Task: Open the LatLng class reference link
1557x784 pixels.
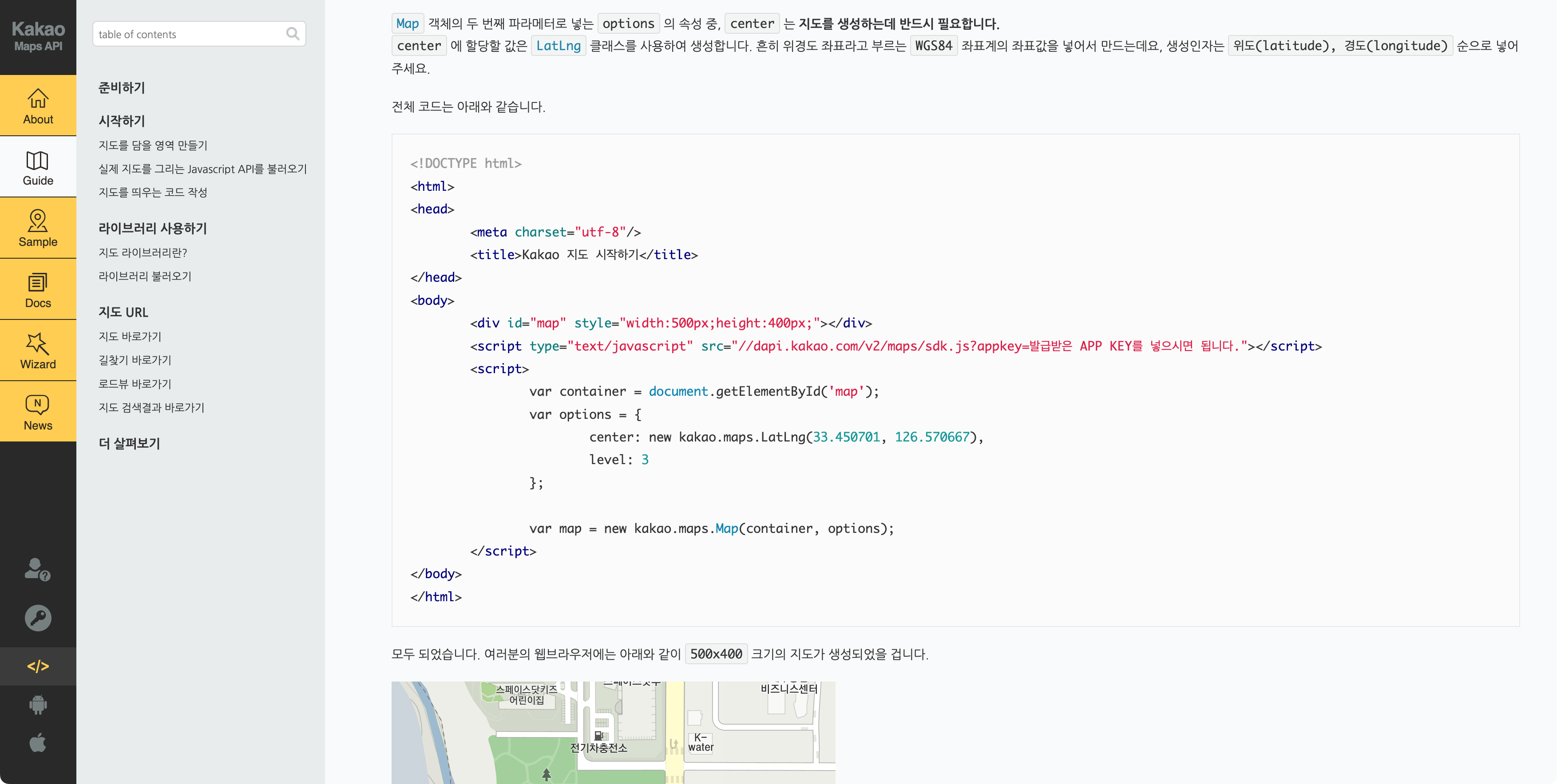Action: point(558,46)
